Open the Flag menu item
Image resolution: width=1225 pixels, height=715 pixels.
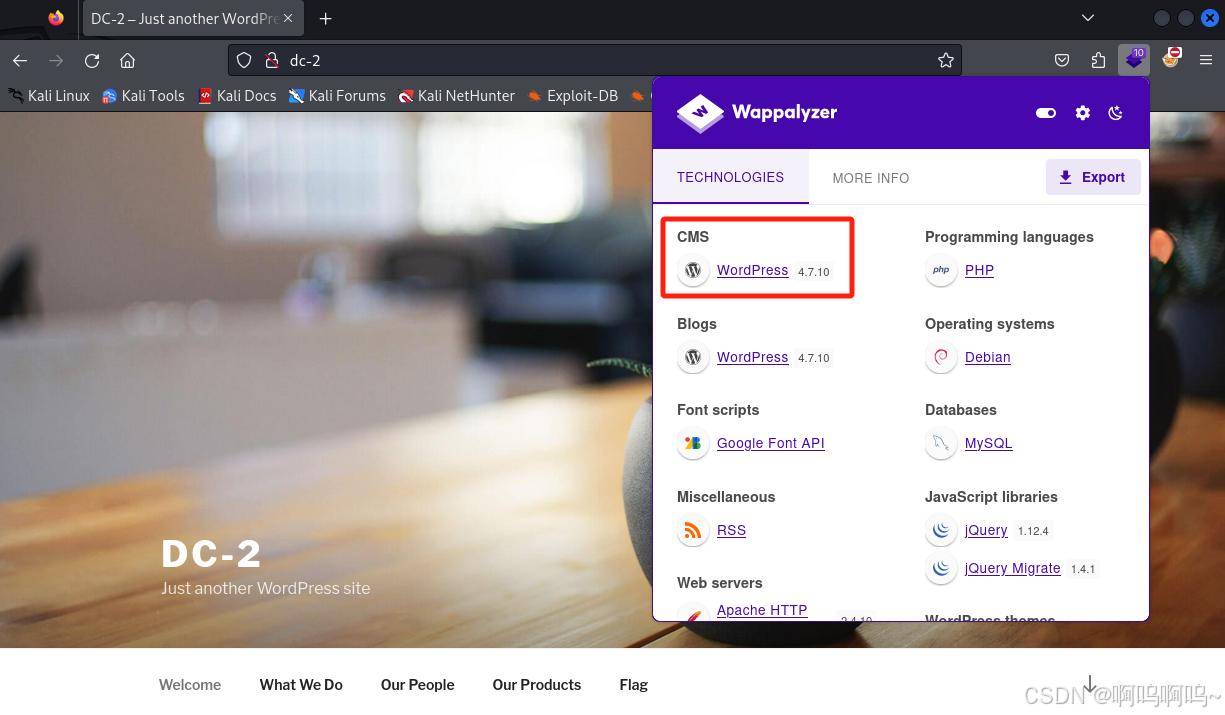[x=633, y=685]
